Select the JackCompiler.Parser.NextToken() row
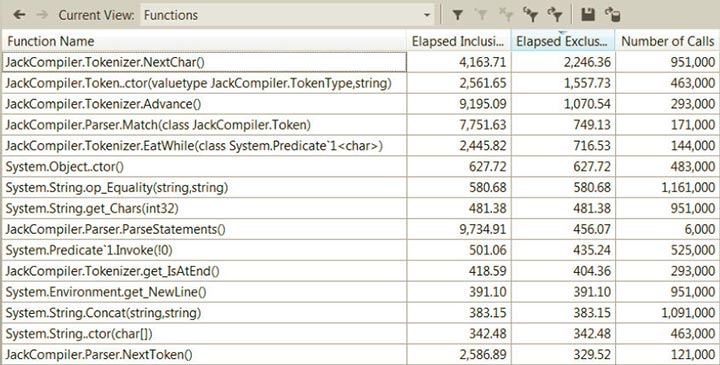Viewport: 720px width, 365px height. [360, 355]
